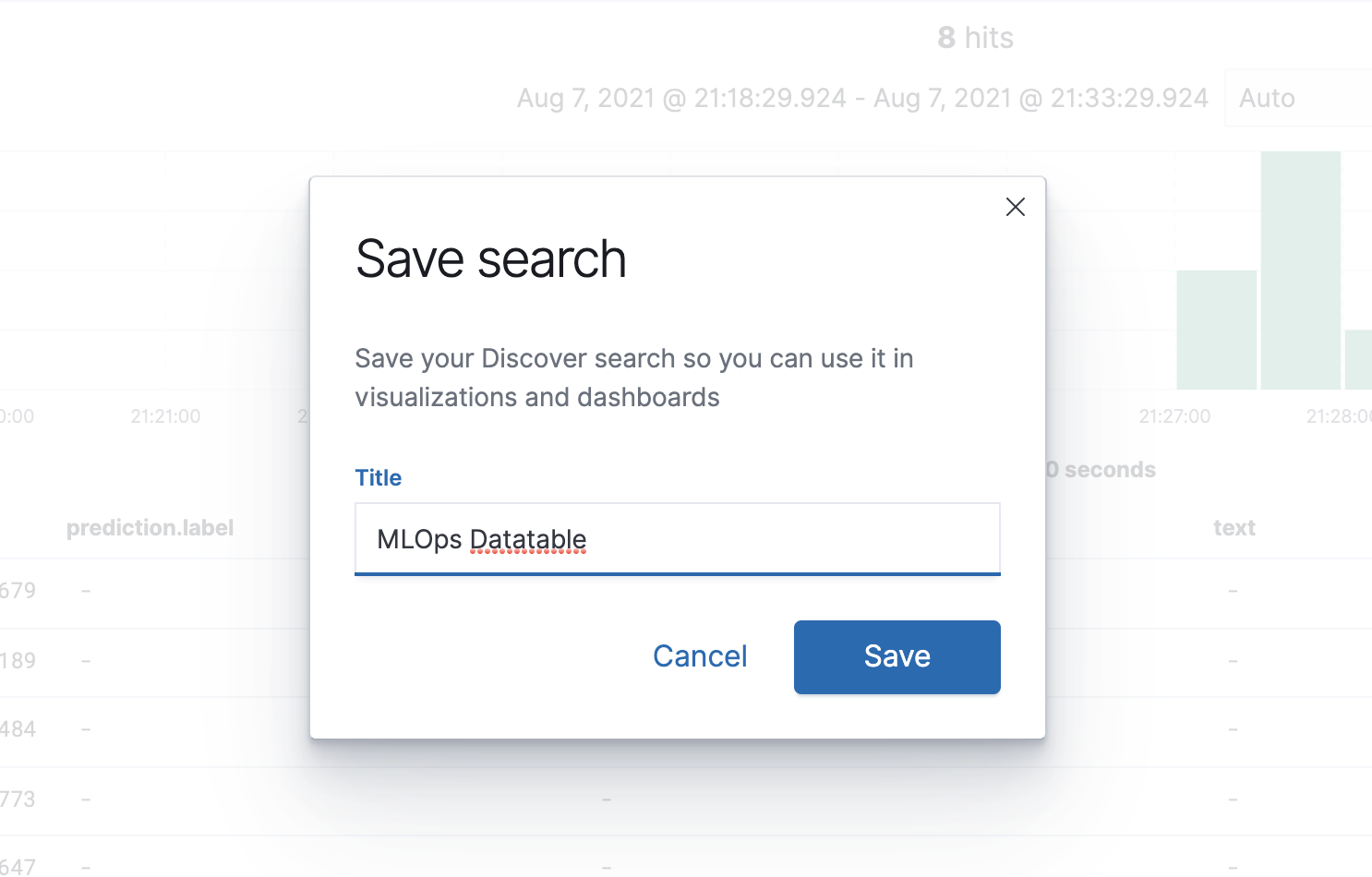Cancel saving the search
The height and width of the screenshot is (877, 1372).
[700, 656]
